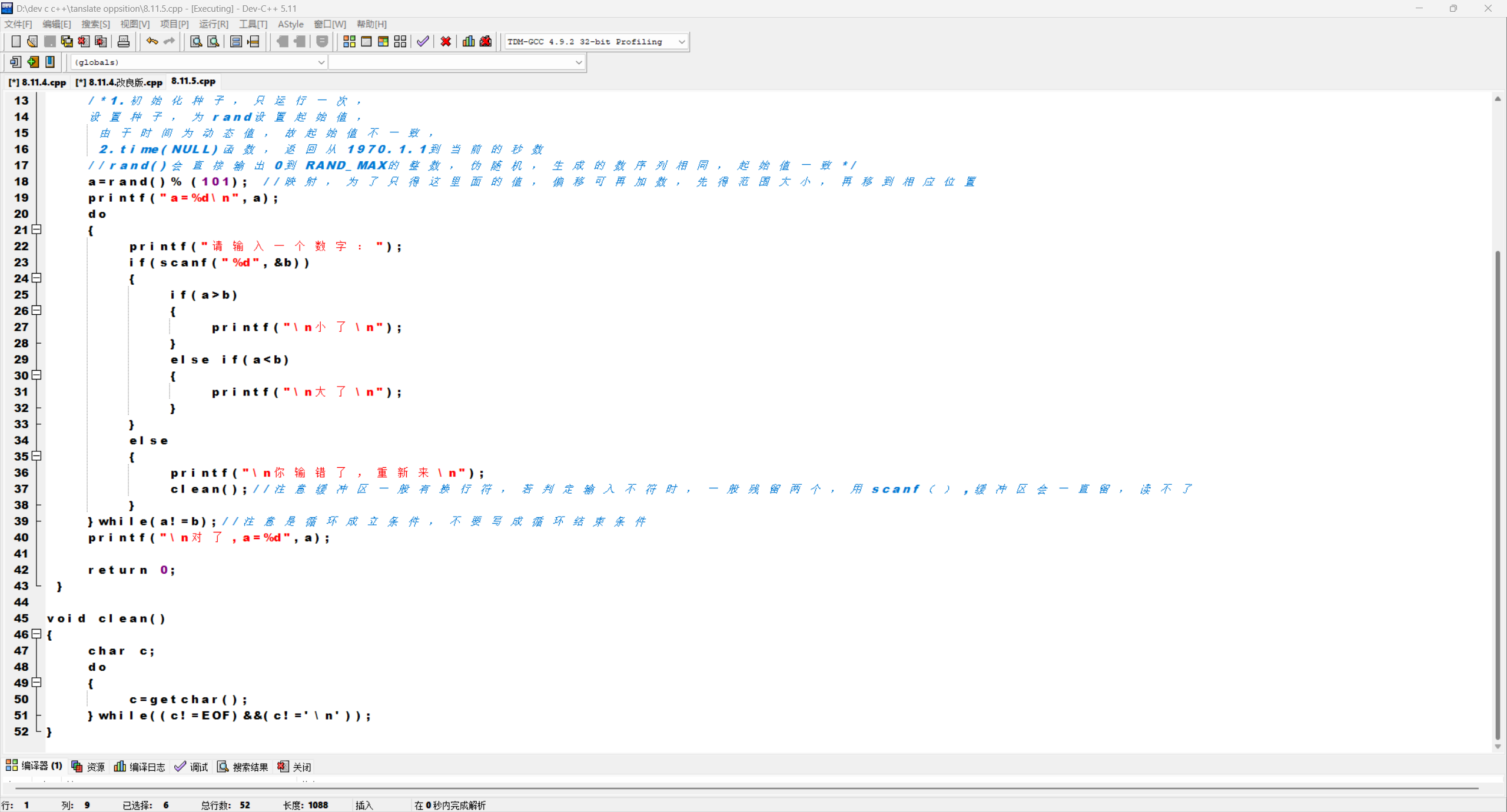
Task: Open the TDM-GCC compiler selection dropdown
Action: click(x=682, y=42)
